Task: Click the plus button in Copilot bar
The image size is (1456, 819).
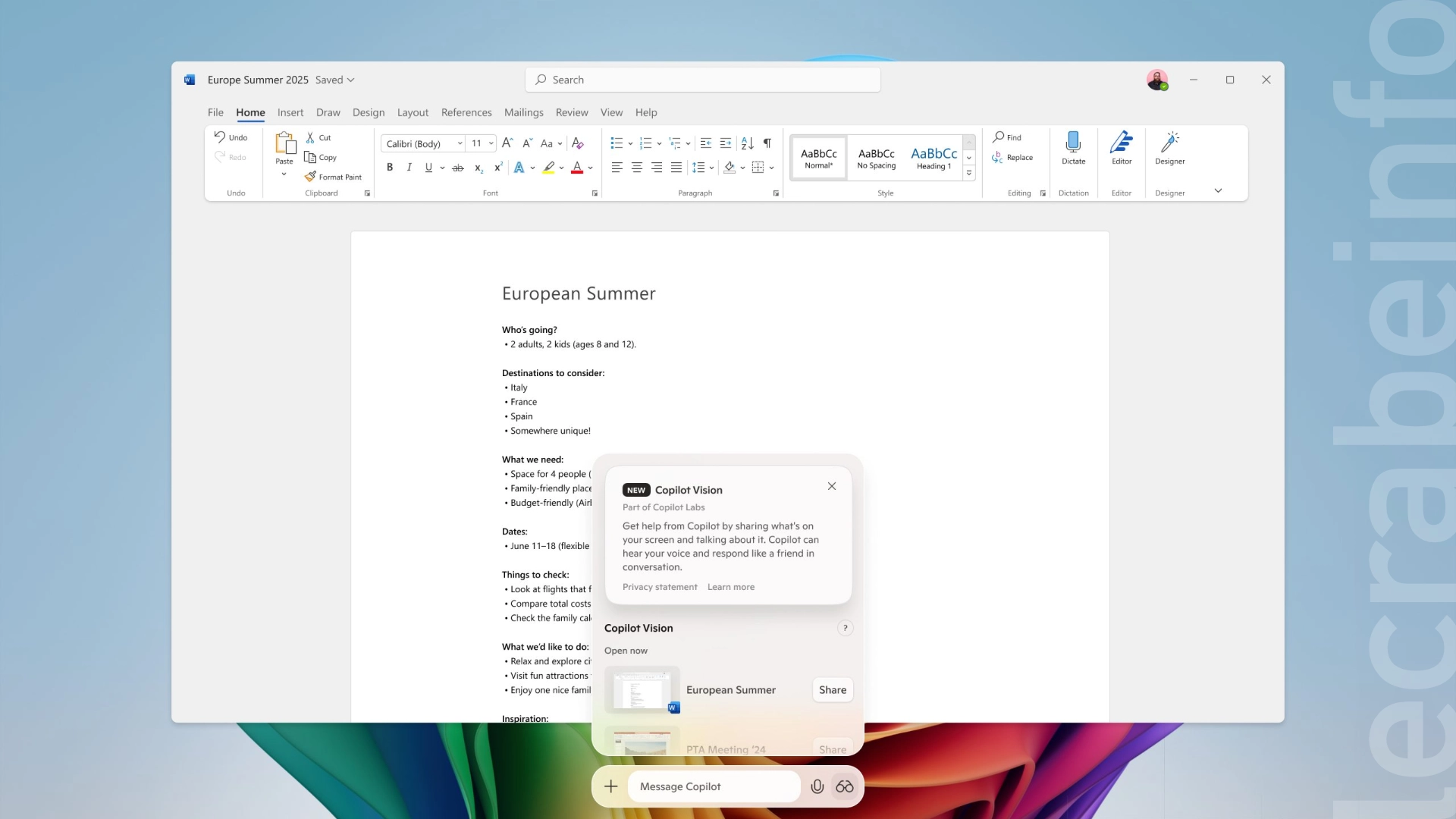Action: 611,786
